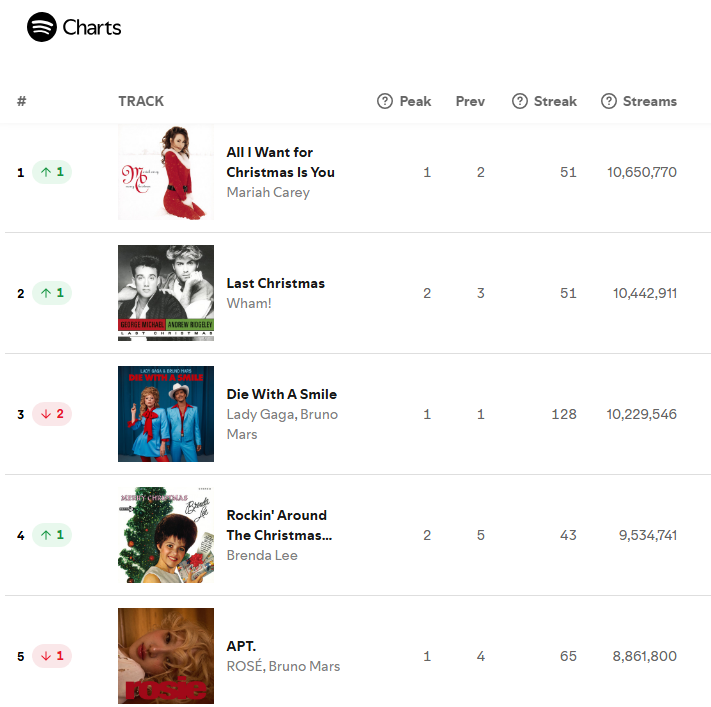711x707 pixels.
Task: Visit the Brenda Lee artist link
Action: [262, 556]
